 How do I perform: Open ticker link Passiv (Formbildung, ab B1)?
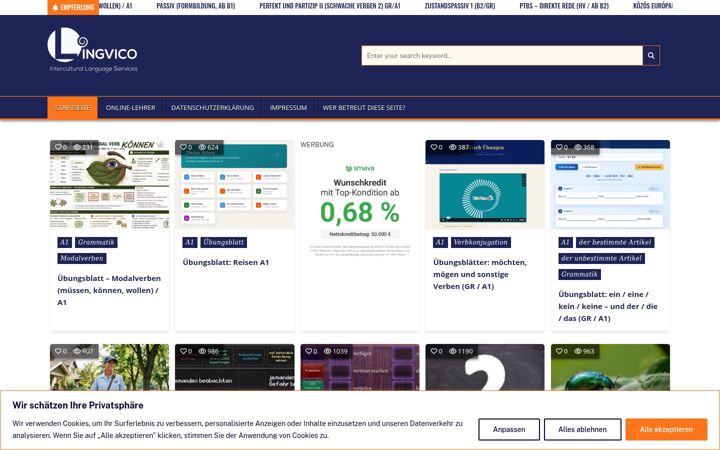pyautogui.click(x=196, y=6)
